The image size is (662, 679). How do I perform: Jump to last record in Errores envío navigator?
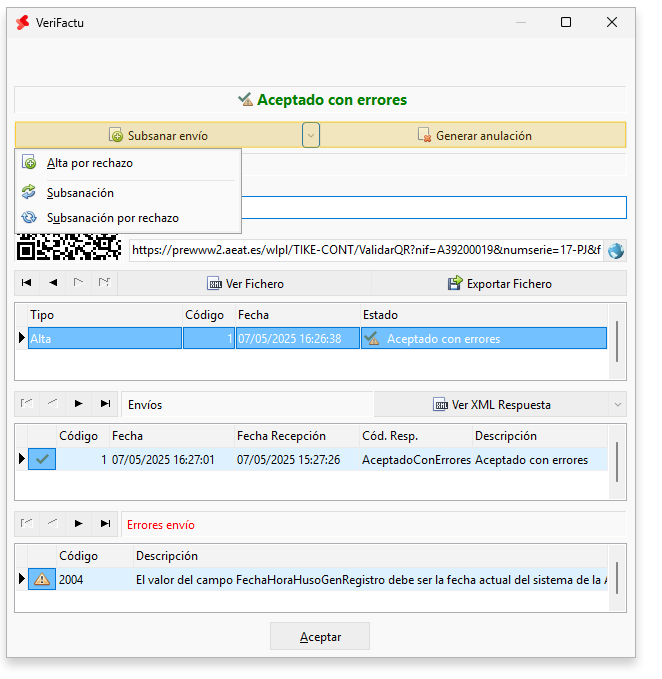pyautogui.click(x=105, y=524)
